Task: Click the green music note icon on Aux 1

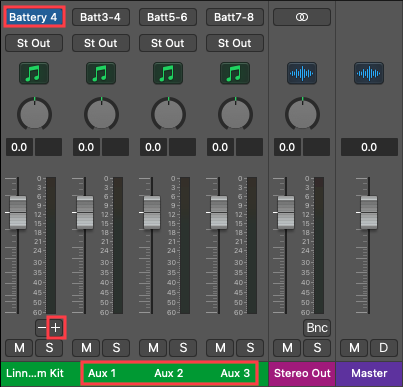Action: (101, 73)
